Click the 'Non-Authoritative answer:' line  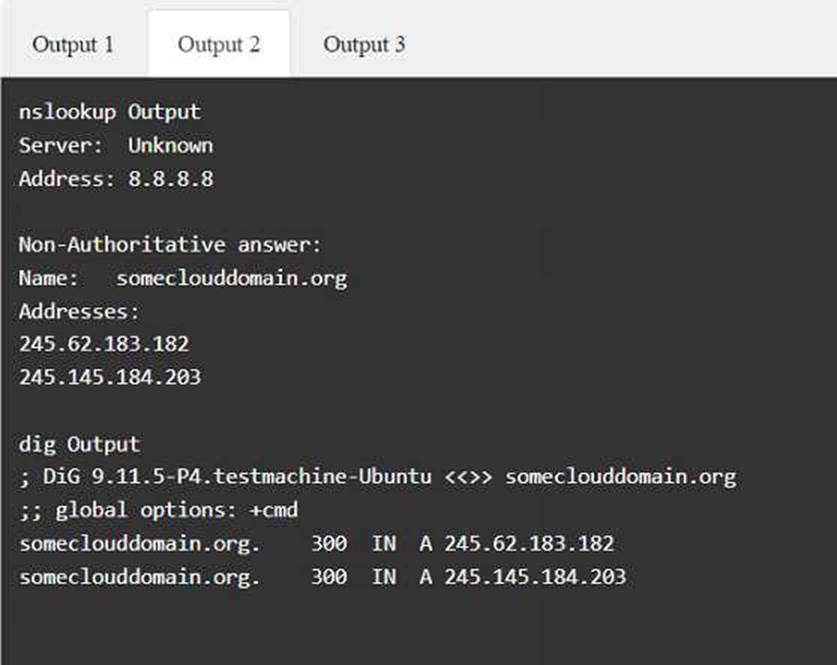pyautogui.click(x=170, y=245)
